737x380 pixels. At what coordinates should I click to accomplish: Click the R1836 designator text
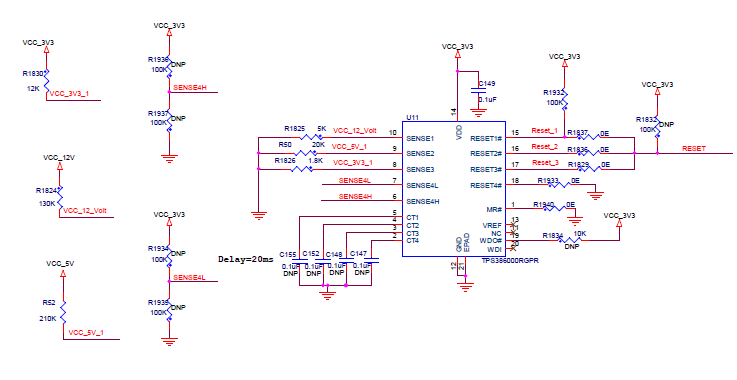coord(578,150)
